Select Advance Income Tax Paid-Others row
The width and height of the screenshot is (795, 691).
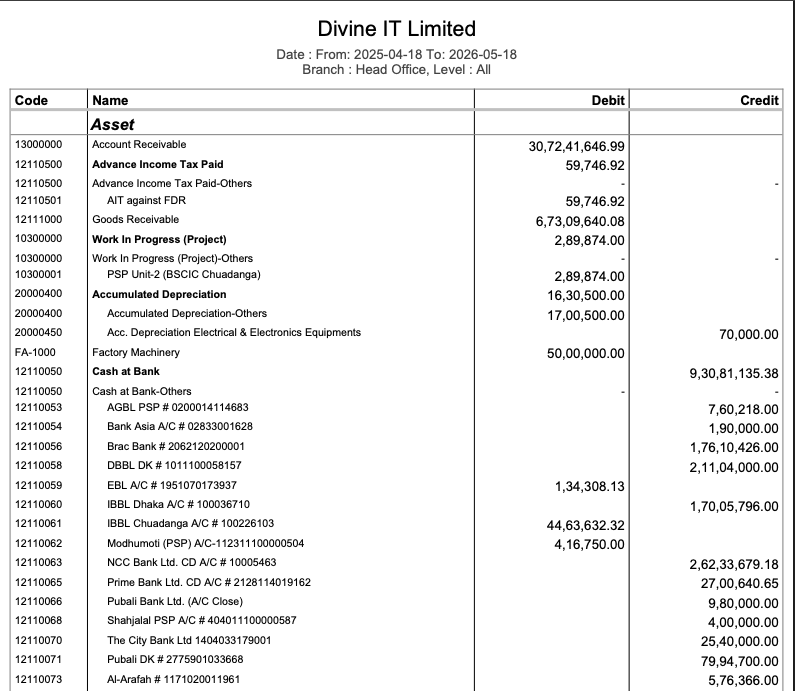click(x=172, y=183)
